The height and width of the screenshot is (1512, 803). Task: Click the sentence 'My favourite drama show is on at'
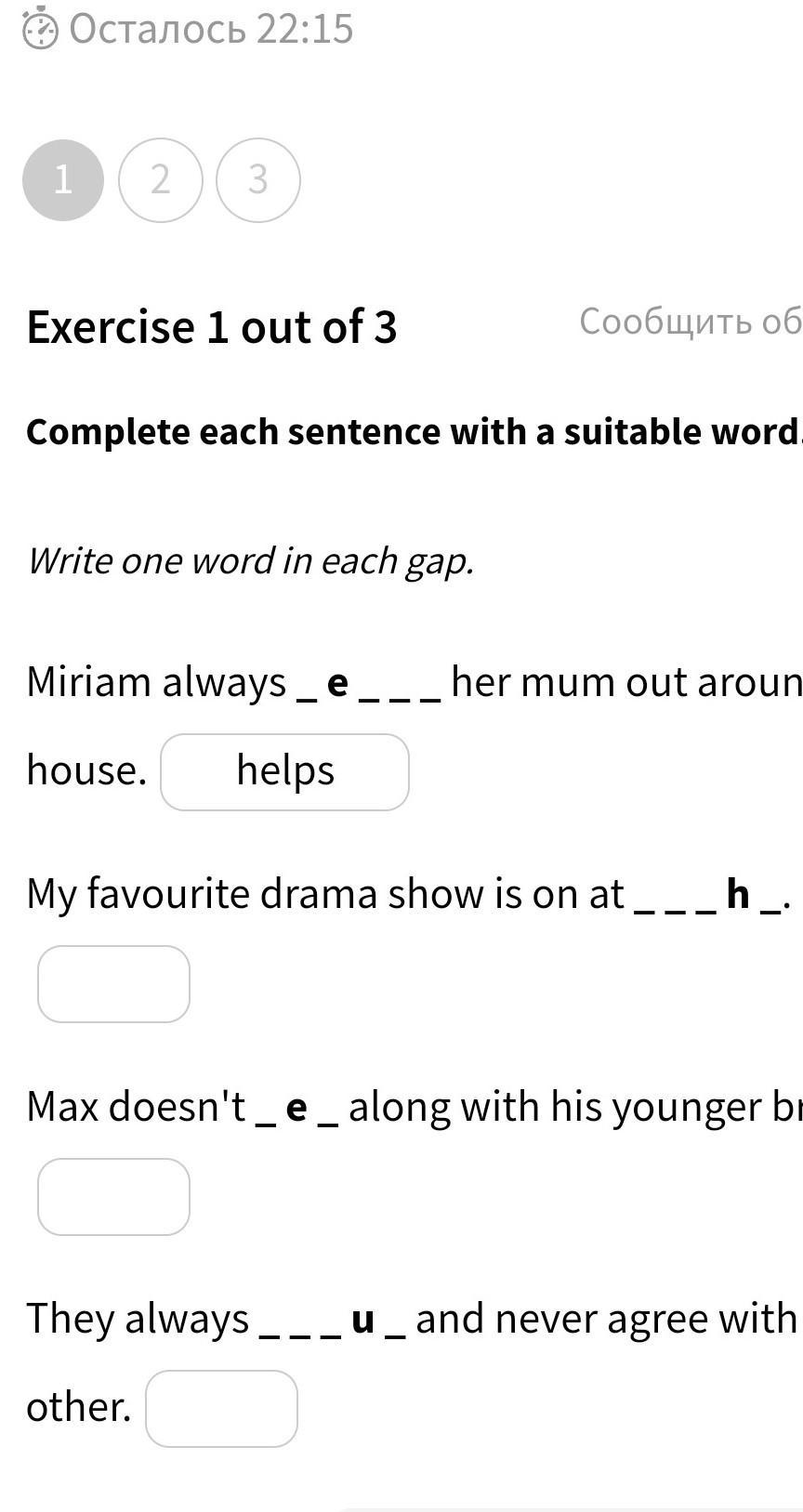click(x=325, y=894)
